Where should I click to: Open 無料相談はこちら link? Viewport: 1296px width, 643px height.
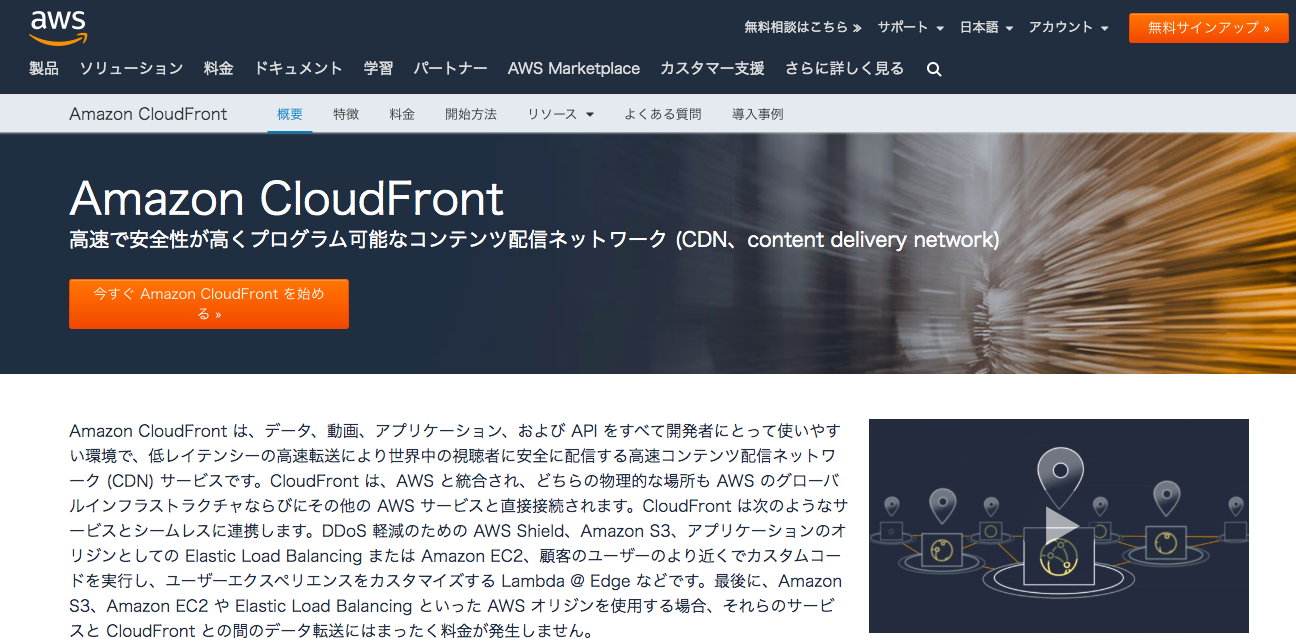tap(803, 27)
